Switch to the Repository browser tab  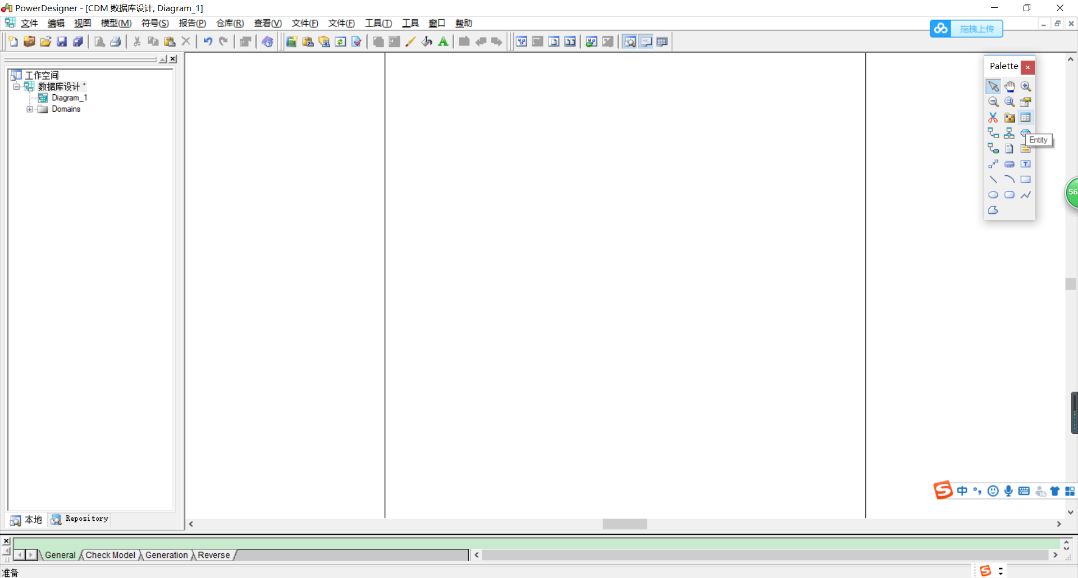[80, 519]
